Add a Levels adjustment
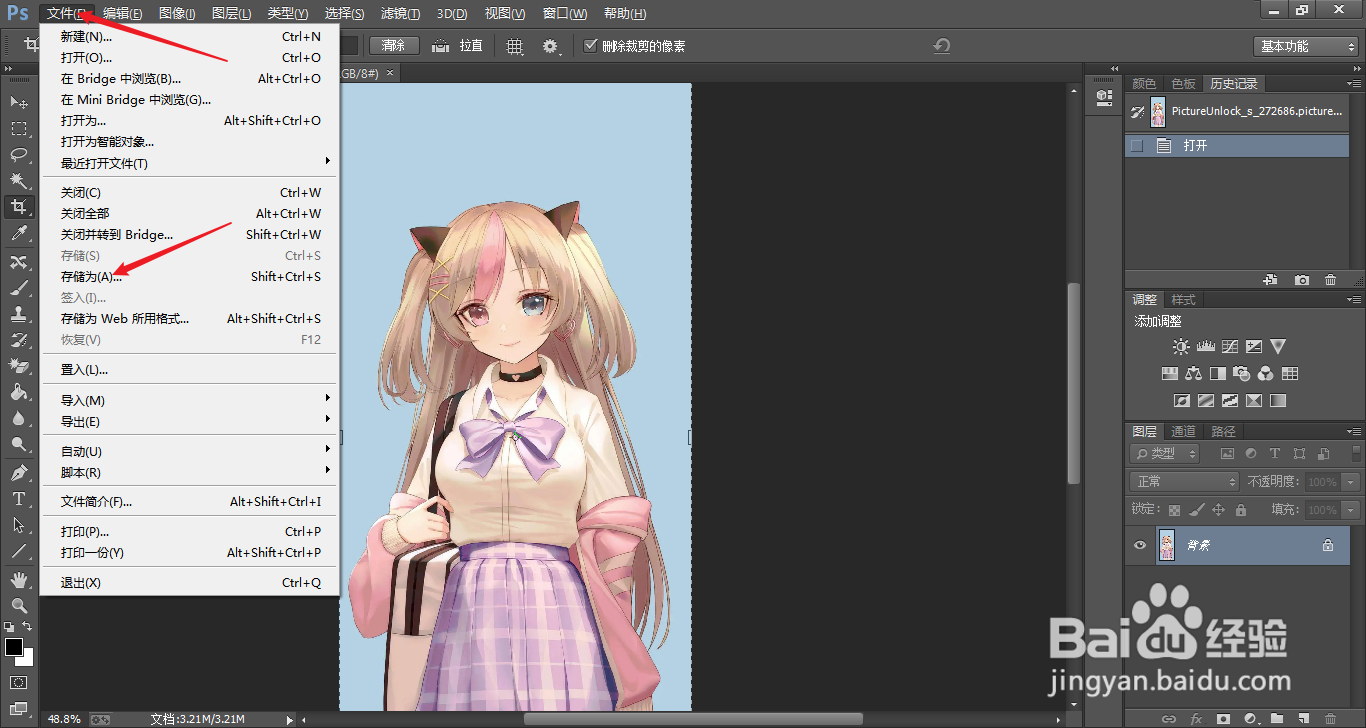The height and width of the screenshot is (728, 1366). pos(1205,347)
